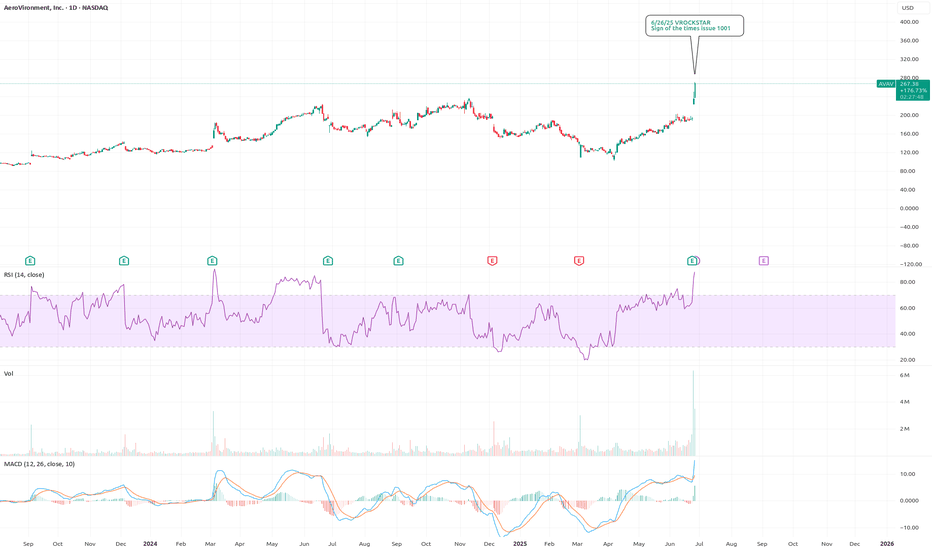The height and width of the screenshot is (550, 932).
Task: Click the 160.00 price axis label
Action: tap(909, 134)
